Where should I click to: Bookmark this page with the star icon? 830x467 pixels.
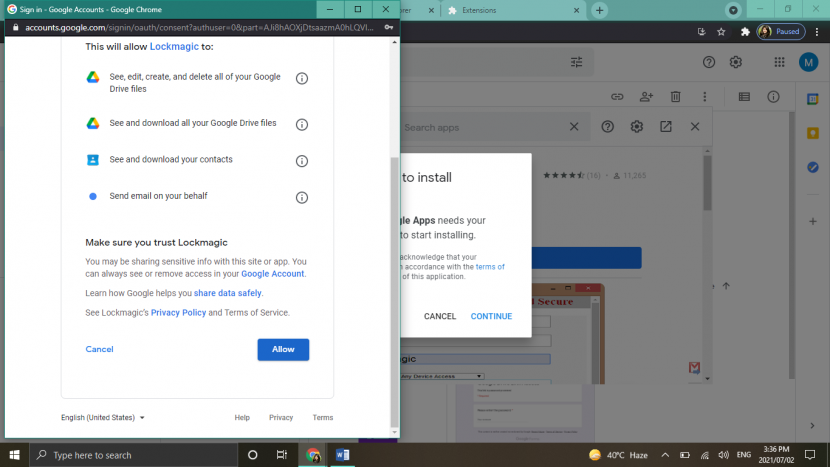point(721,32)
